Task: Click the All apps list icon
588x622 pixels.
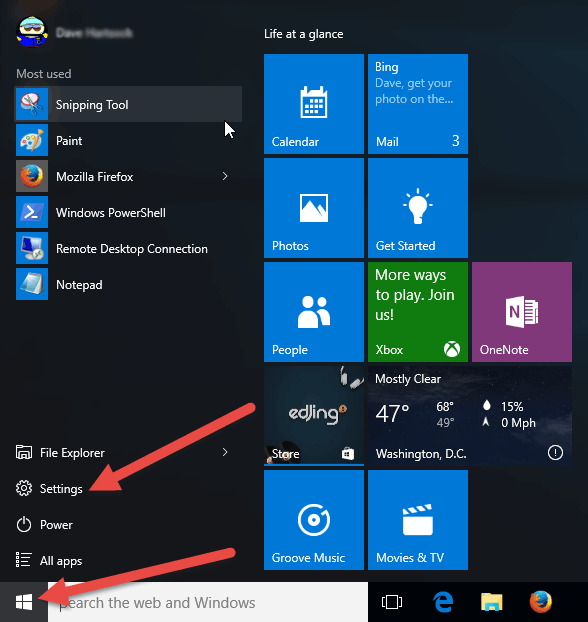Action: pos(23,560)
